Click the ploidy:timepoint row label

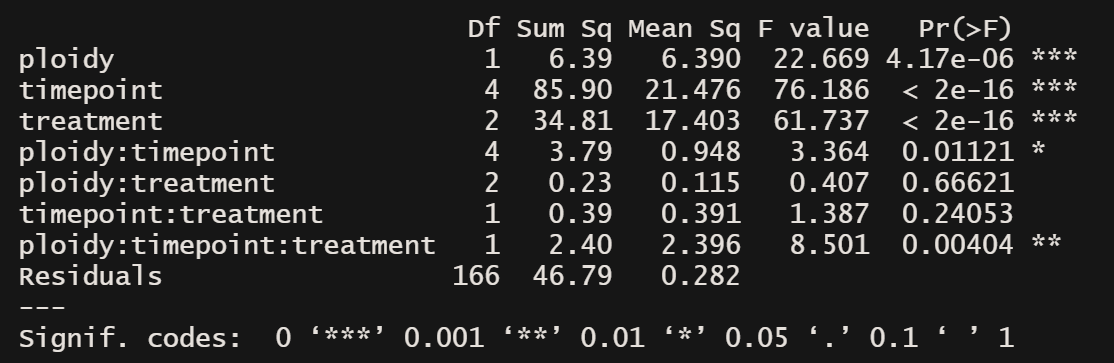(x=147, y=153)
